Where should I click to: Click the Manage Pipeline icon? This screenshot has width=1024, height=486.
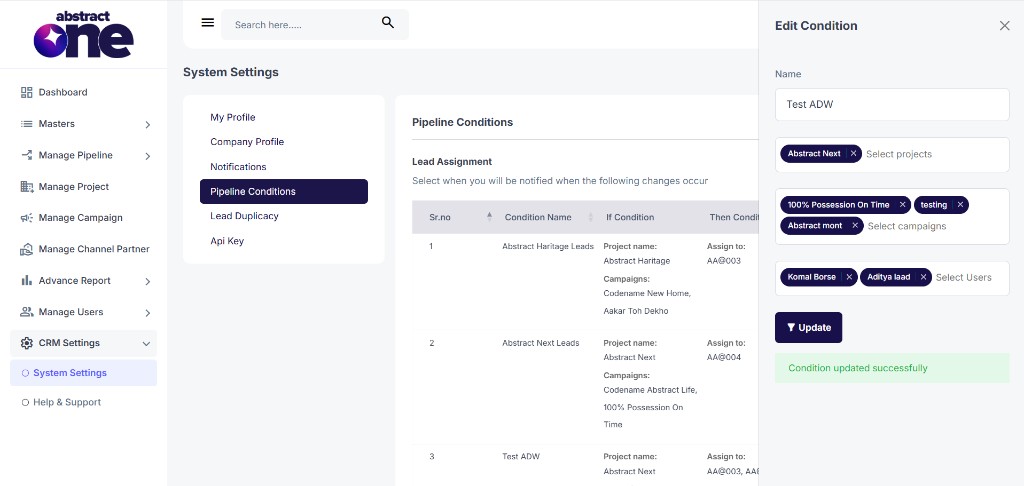(x=27, y=155)
